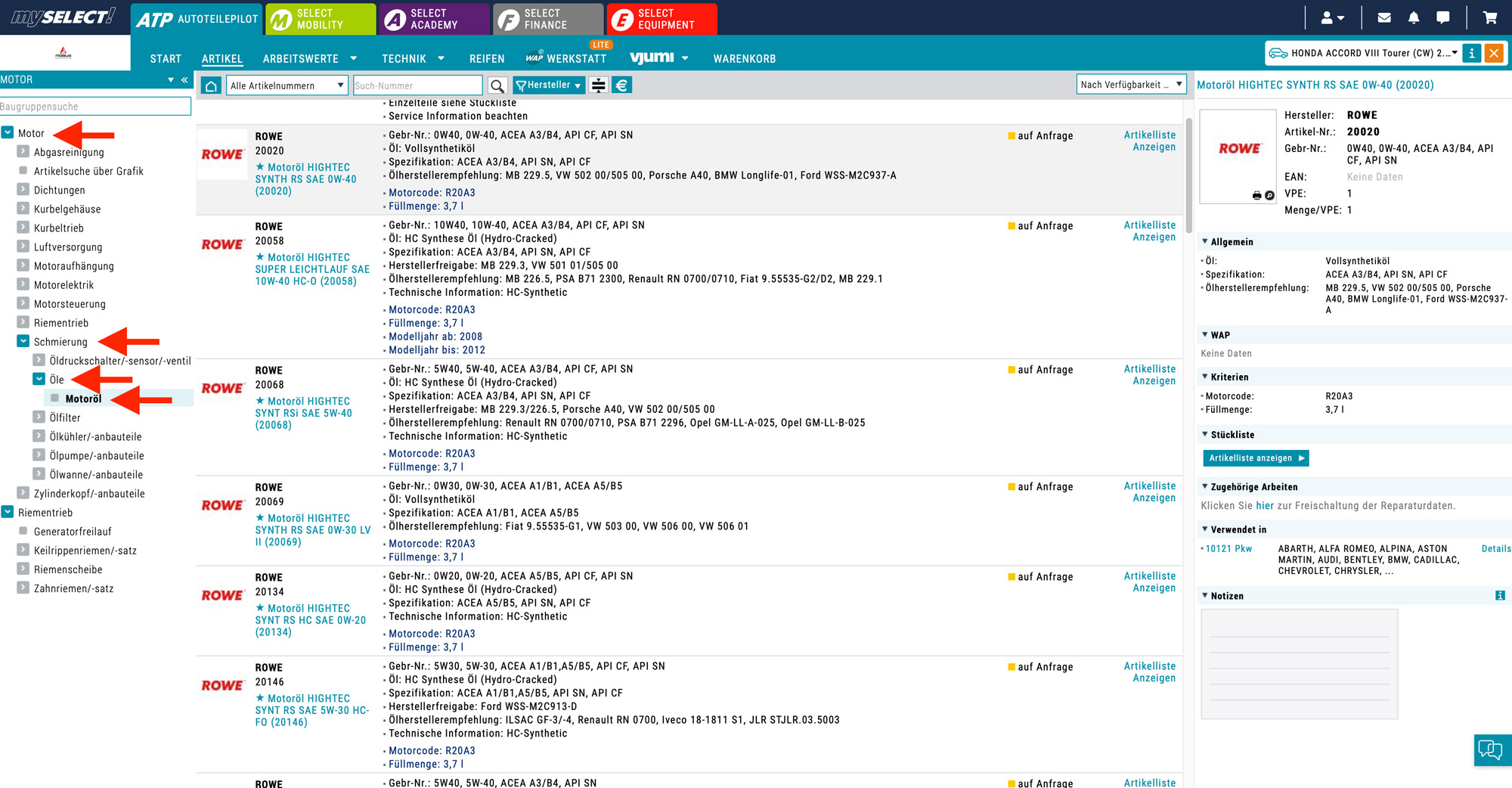The width and height of the screenshot is (1512, 788).
Task: Click the vehicle info 'i' button
Action: pyautogui.click(x=1471, y=53)
